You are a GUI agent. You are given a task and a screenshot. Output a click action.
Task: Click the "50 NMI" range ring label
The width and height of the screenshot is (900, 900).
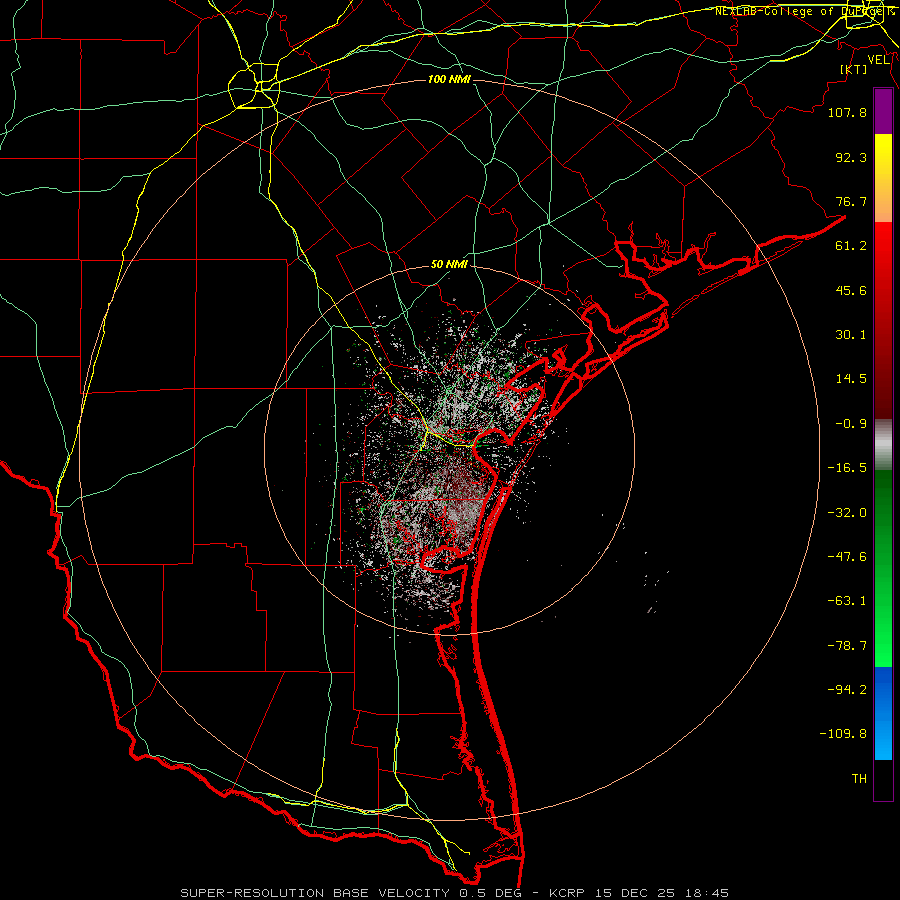449,265
